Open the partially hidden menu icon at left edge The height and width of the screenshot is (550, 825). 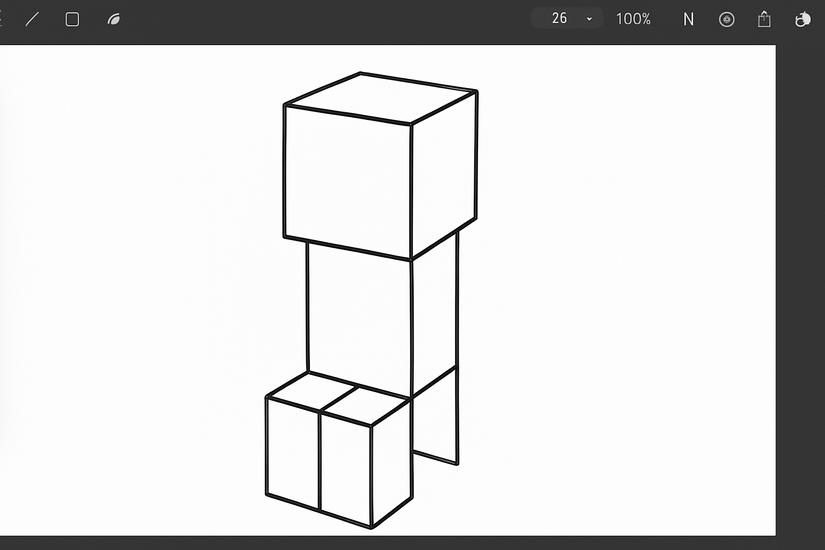click(x=1, y=19)
